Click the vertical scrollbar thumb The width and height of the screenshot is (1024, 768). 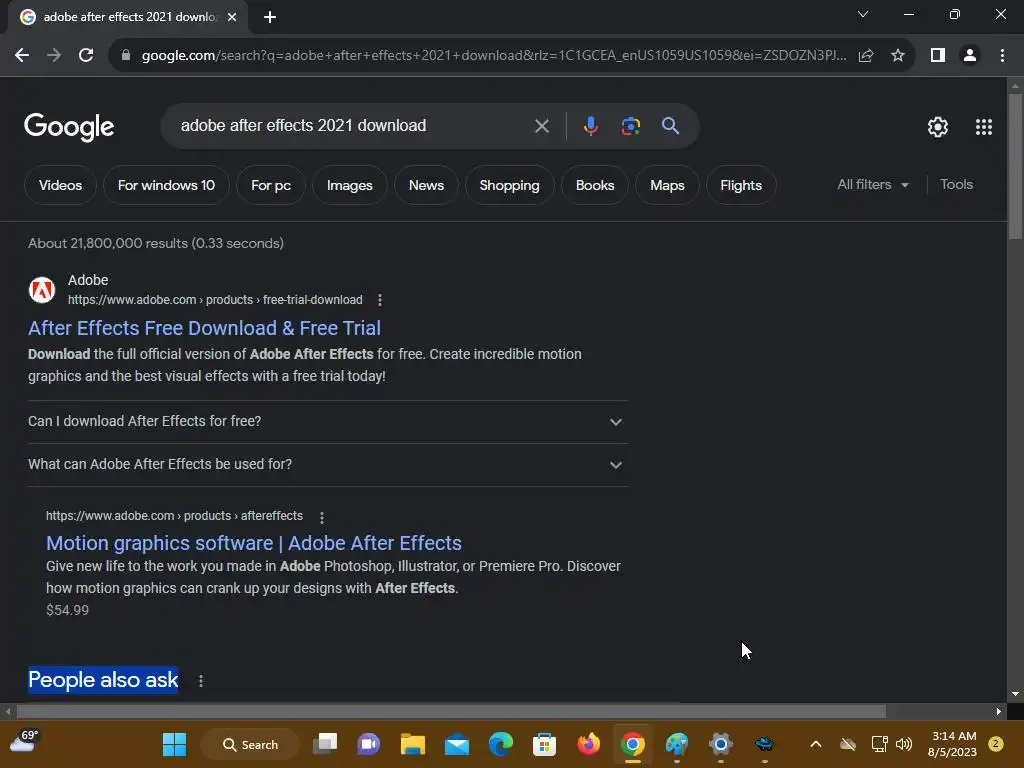(1015, 167)
